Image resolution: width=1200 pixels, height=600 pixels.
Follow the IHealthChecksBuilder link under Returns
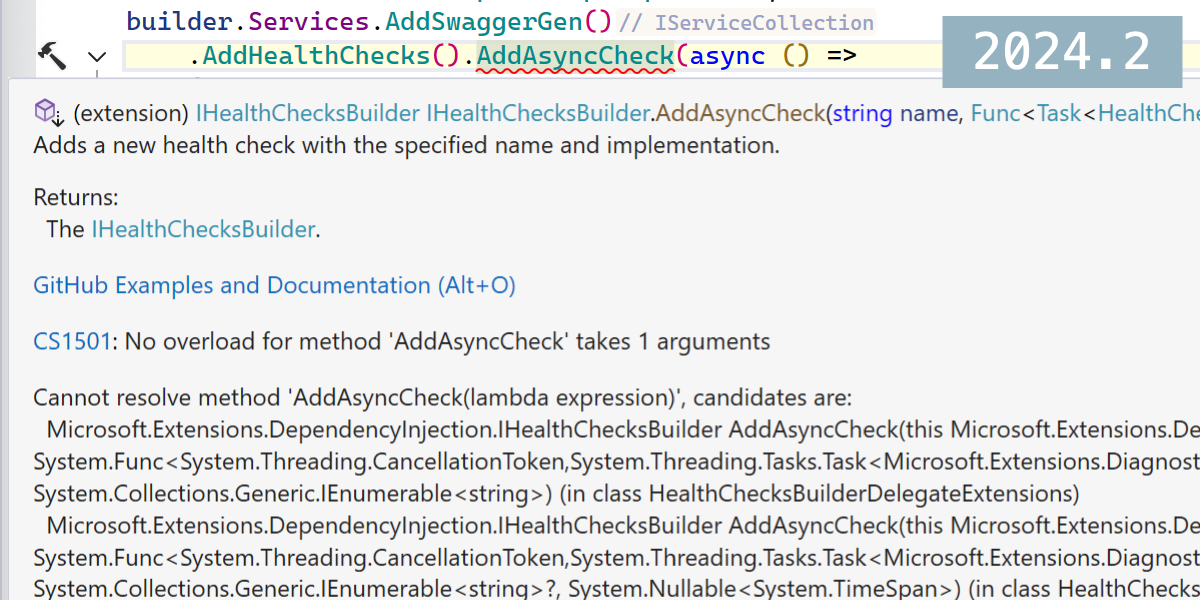point(203,229)
